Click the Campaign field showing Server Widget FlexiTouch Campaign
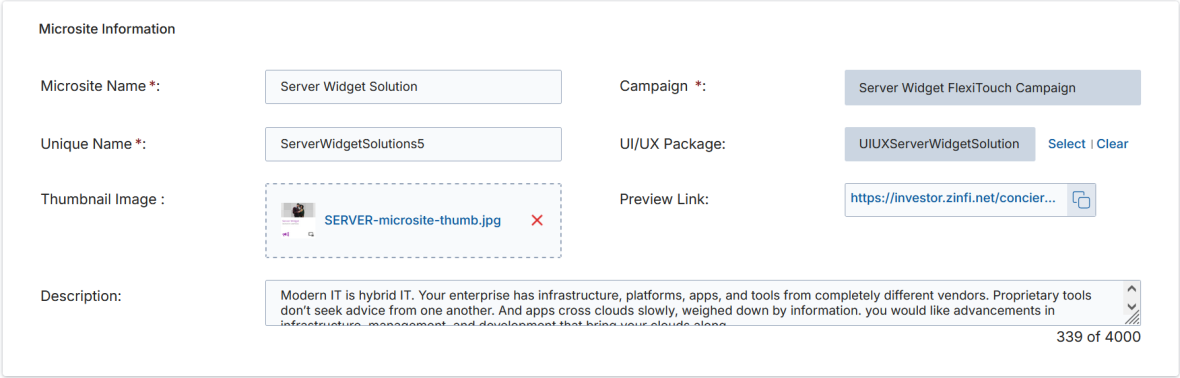 993,87
